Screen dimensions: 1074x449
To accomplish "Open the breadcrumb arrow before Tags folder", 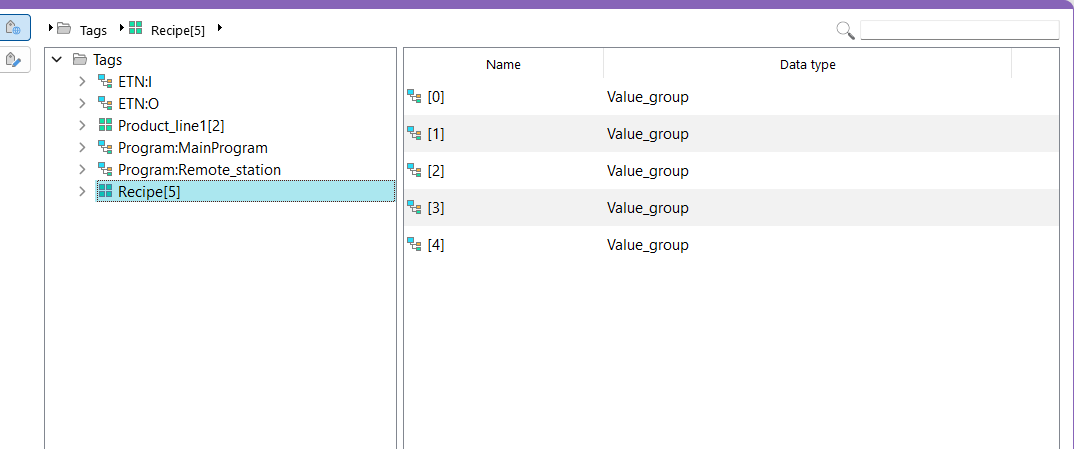I will 50,28.
